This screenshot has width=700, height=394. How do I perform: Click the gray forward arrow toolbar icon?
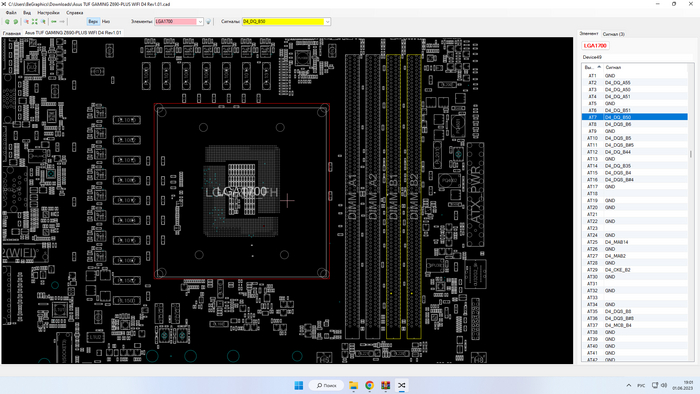click(x=62, y=21)
